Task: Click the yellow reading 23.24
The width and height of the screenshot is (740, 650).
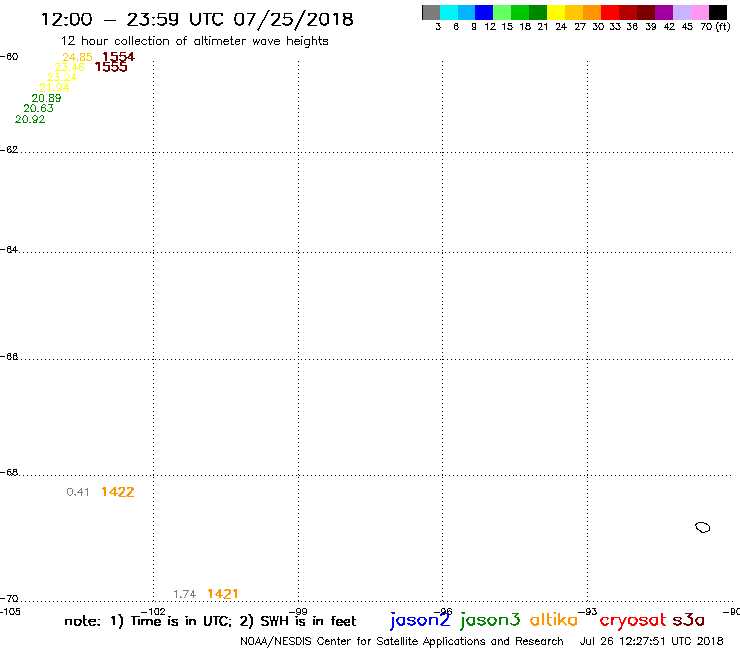Action: click(62, 77)
